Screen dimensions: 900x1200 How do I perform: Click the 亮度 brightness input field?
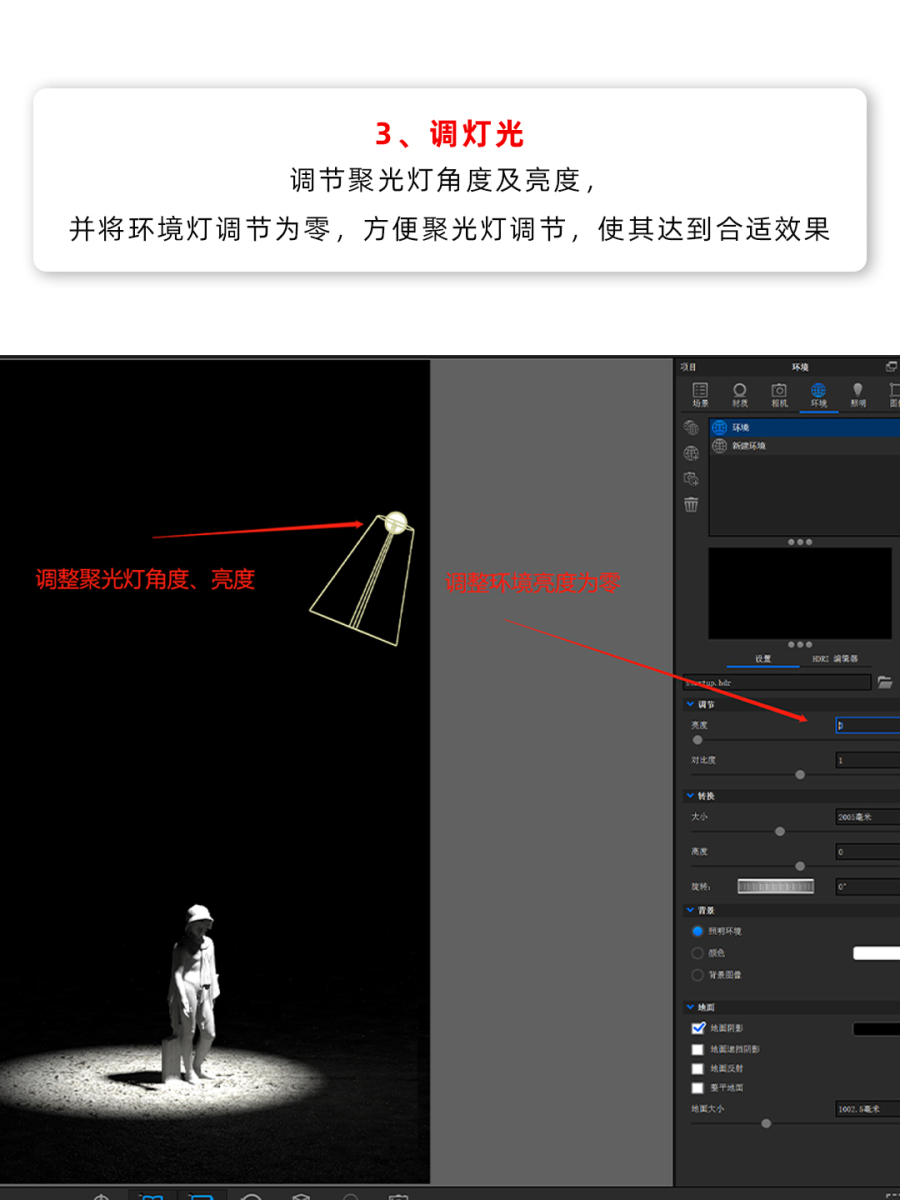coord(866,725)
